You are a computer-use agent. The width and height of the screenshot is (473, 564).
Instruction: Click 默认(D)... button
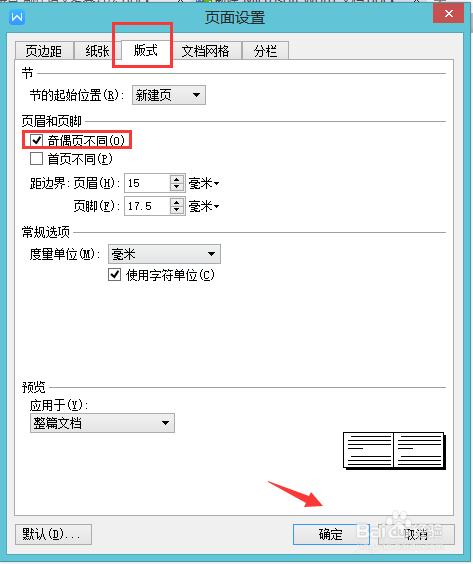[x=53, y=534]
